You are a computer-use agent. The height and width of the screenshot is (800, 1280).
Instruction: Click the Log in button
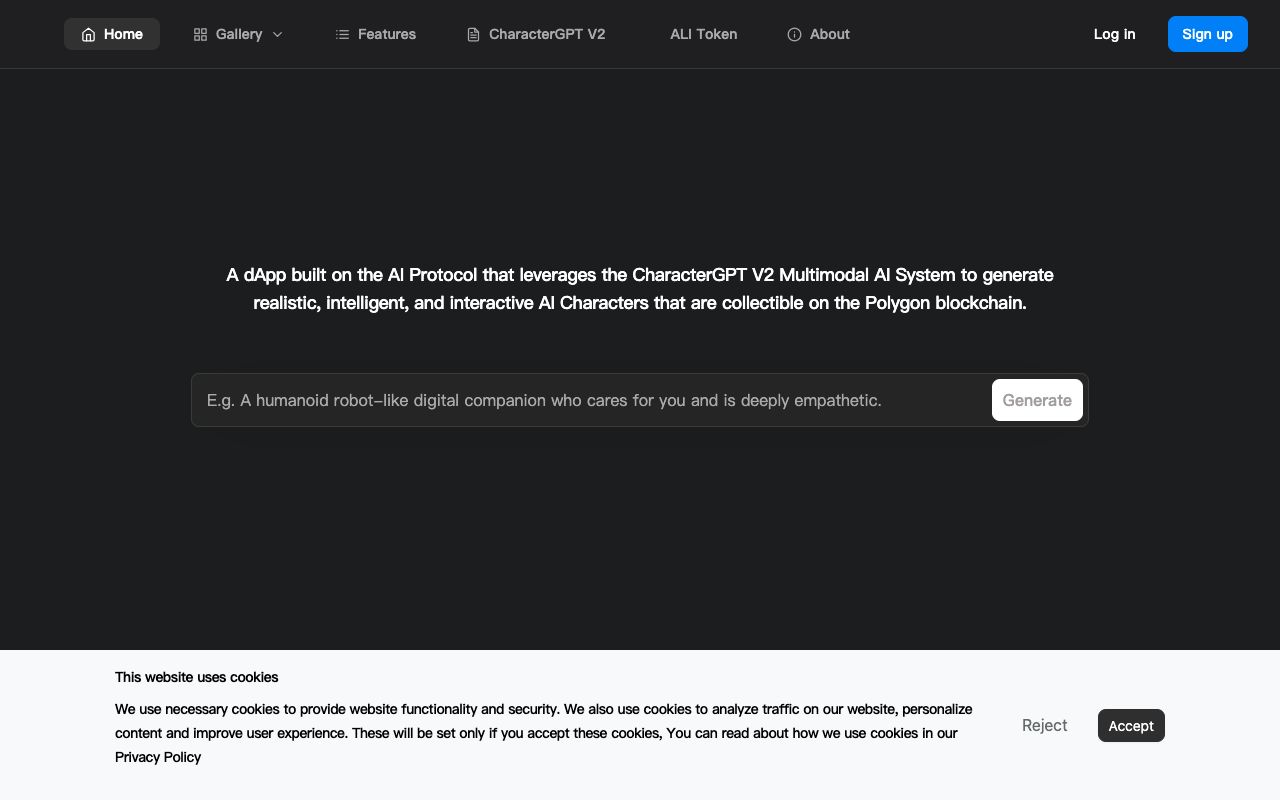pos(1114,34)
